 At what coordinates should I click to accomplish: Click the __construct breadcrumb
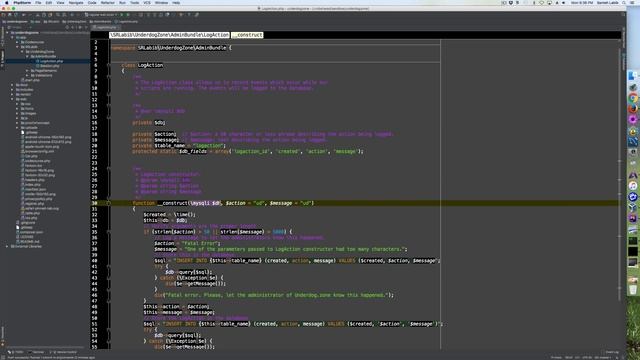247,35
